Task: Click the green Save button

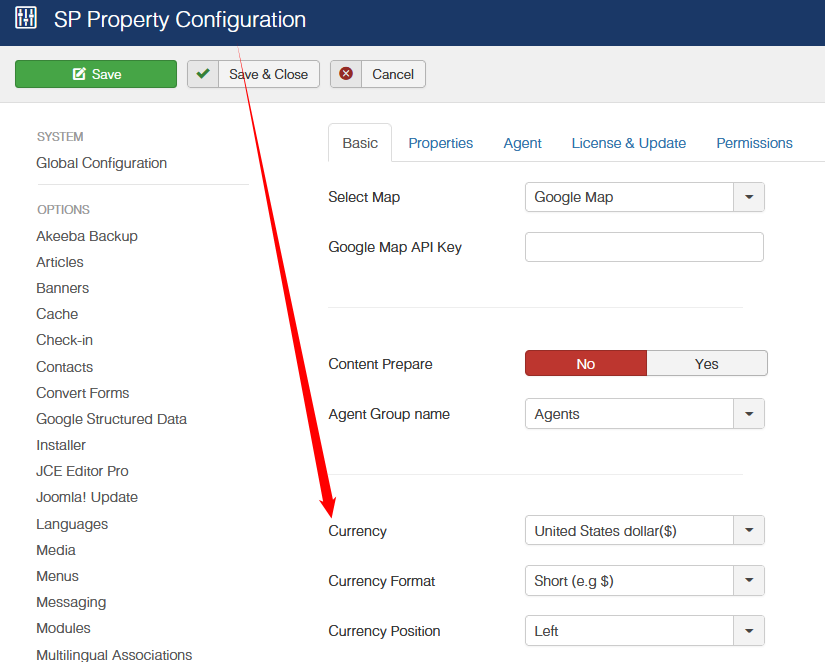Action: point(96,74)
